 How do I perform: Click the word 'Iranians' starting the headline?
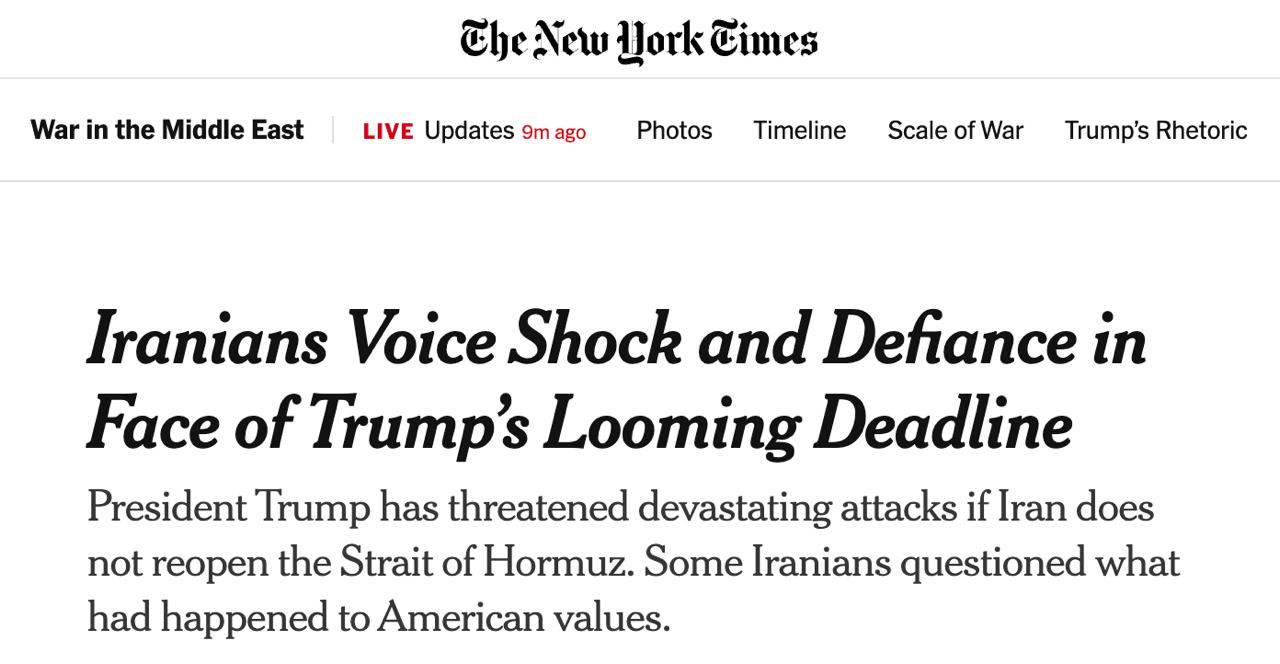pyautogui.click(x=207, y=340)
